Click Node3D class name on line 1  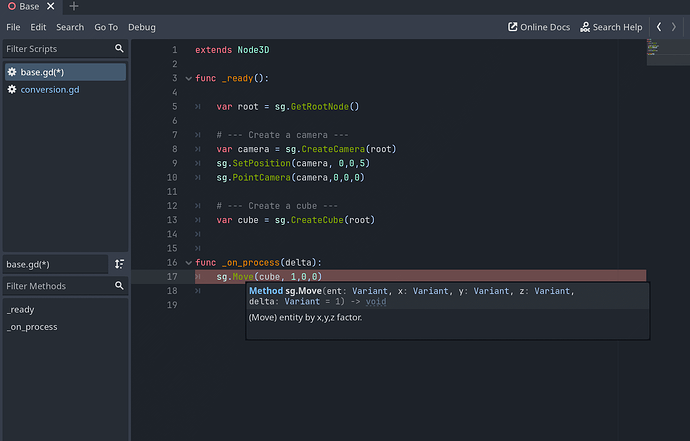click(x=253, y=50)
